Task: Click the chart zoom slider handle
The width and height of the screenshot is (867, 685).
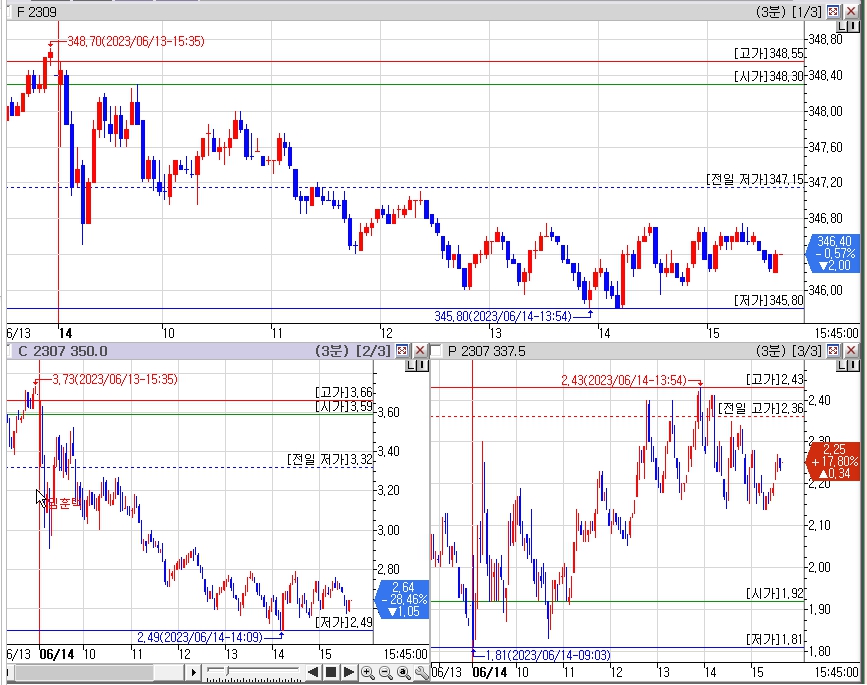Action: click(227, 671)
